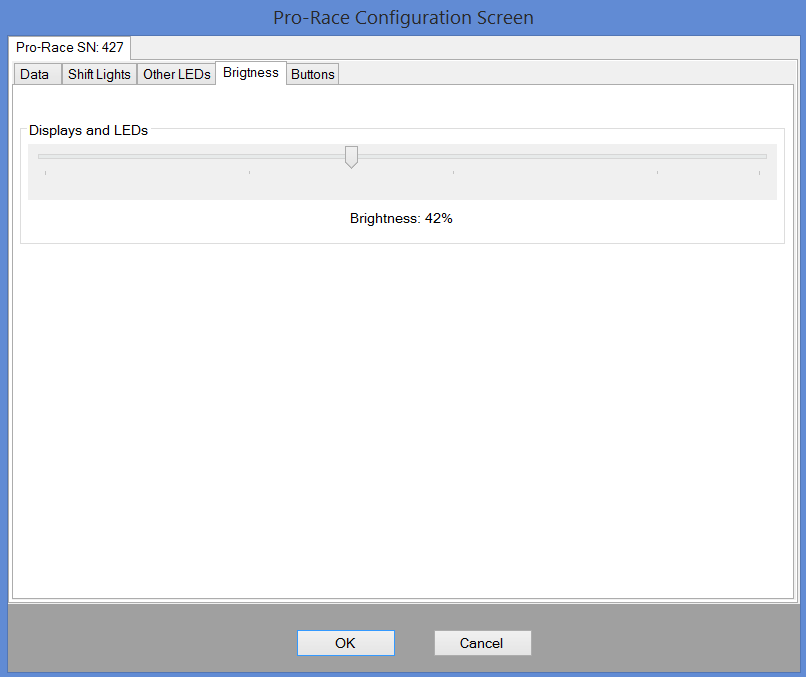Image resolution: width=806 pixels, height=677 pixels.
Task: Click the brightness slider thumb
Action: [351, 157]
